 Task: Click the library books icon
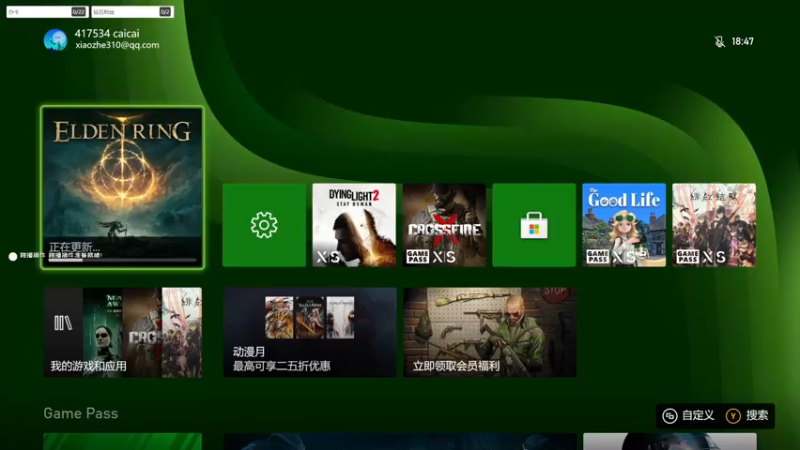click(x=63, y=323)
